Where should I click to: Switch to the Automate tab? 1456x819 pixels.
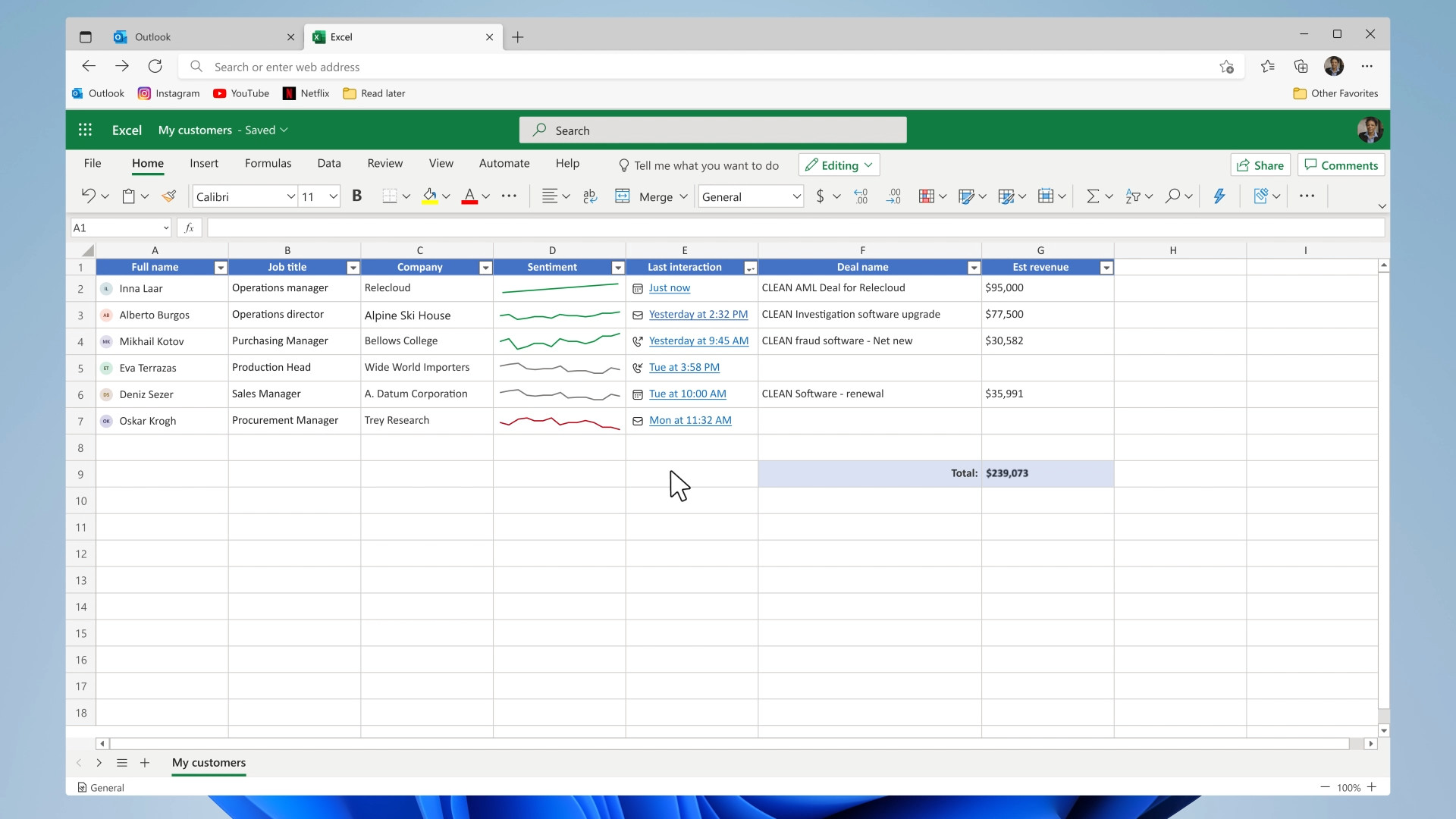(x=504, y=163)
